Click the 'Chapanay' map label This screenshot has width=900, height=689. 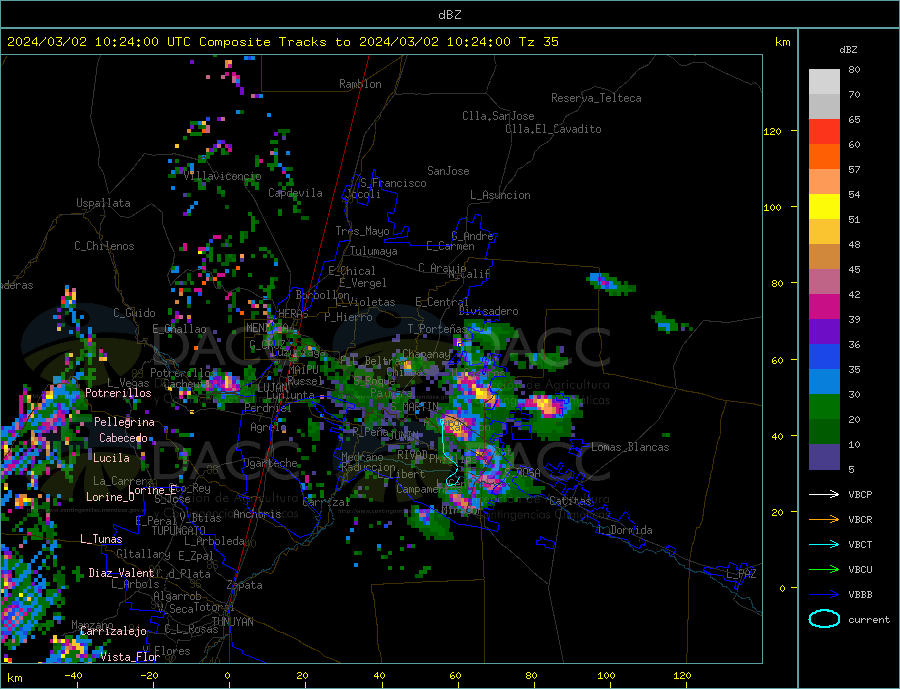point(426,354)
